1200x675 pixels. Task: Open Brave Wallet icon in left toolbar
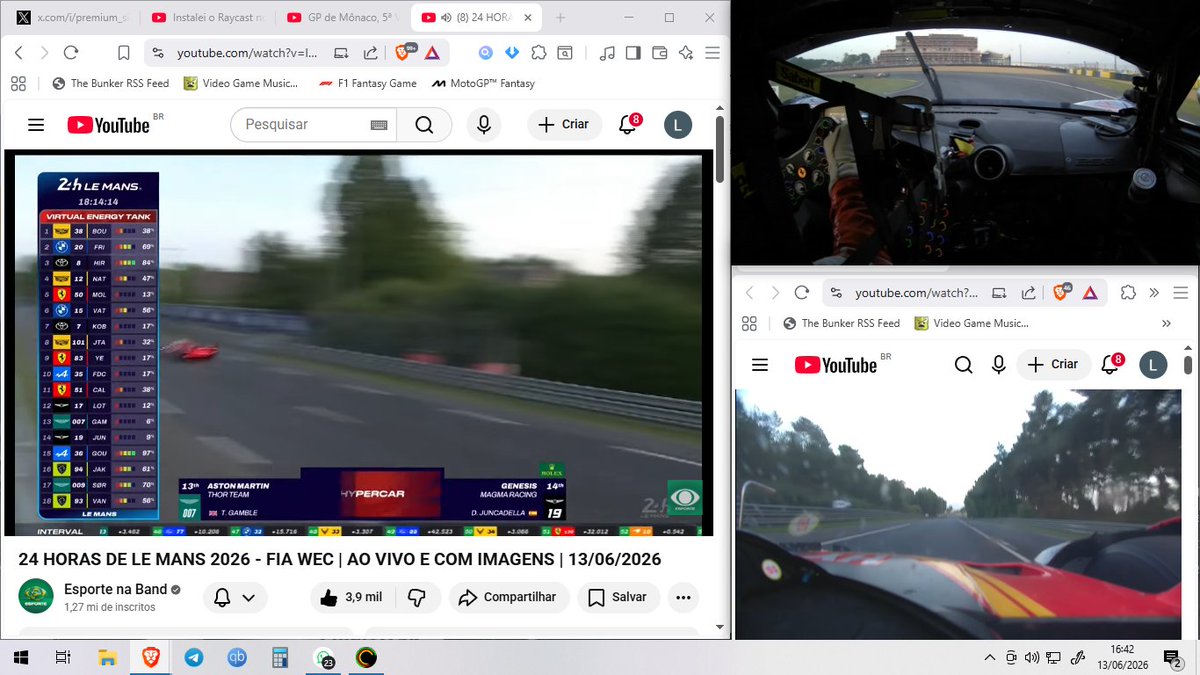[660, 53]
